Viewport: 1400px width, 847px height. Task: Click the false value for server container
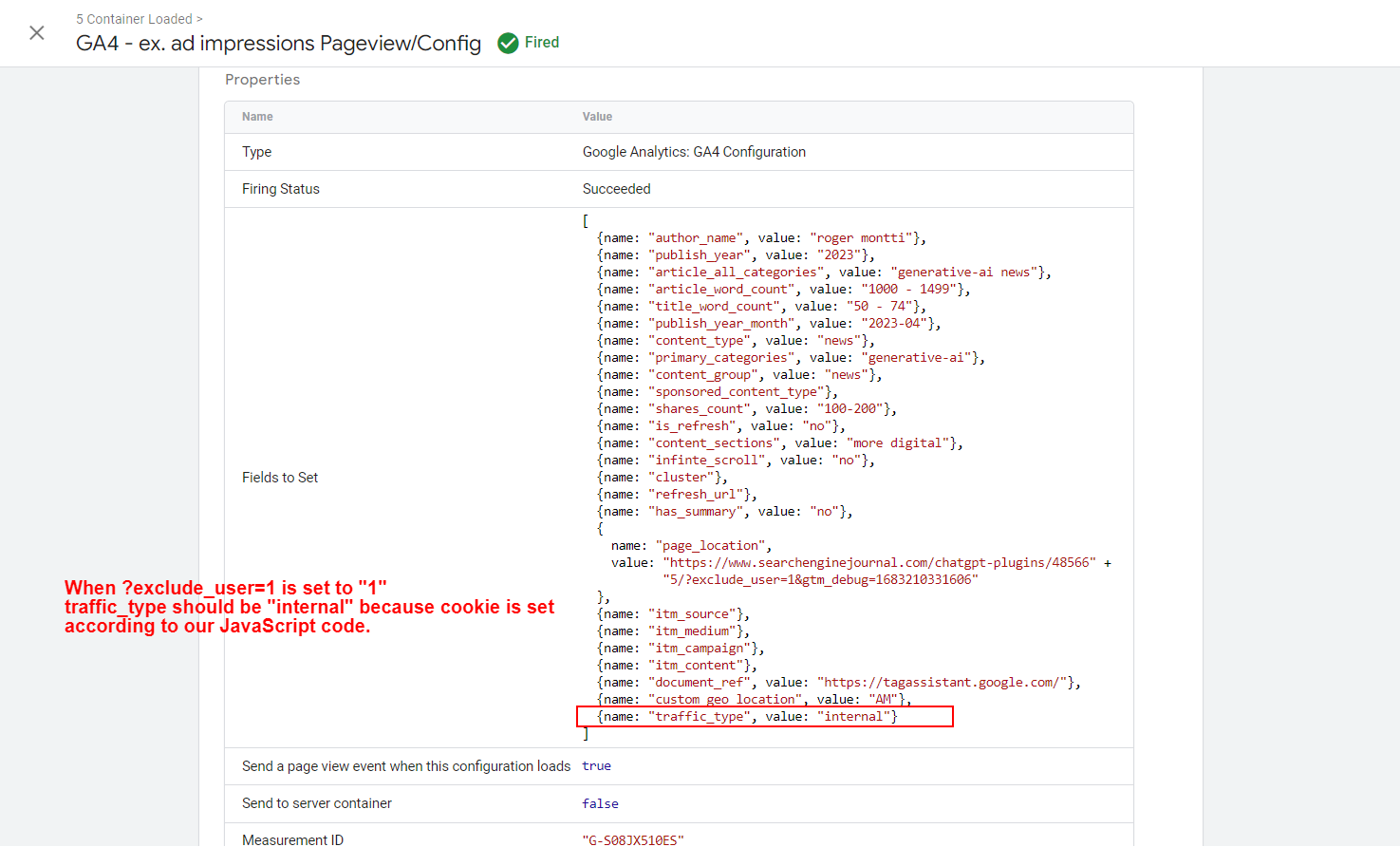click(600, 803)
